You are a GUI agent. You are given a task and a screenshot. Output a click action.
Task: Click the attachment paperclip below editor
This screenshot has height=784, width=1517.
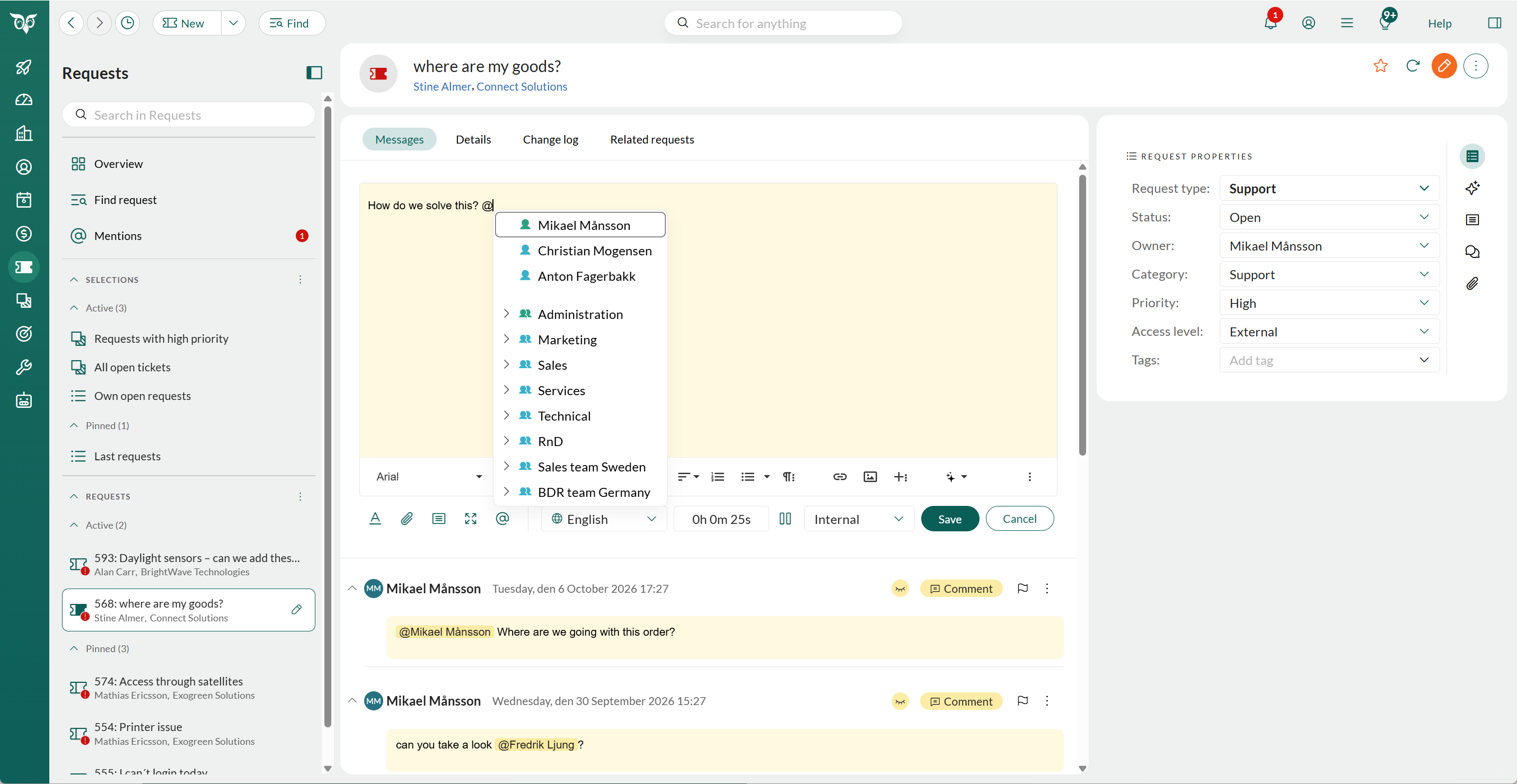407,519
